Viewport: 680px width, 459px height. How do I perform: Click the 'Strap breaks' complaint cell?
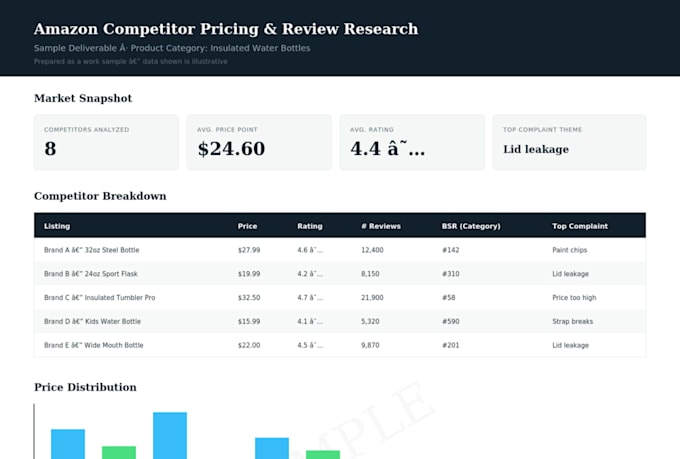[572, 321]
